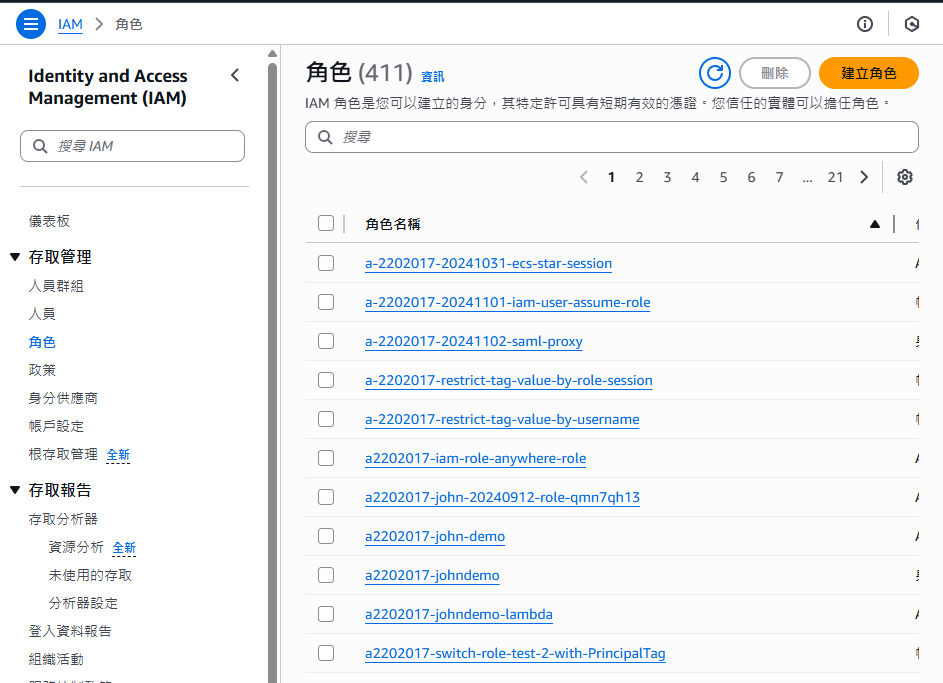
Task: Open the hamburger navigation menu
Action: [x=31, y=24]
